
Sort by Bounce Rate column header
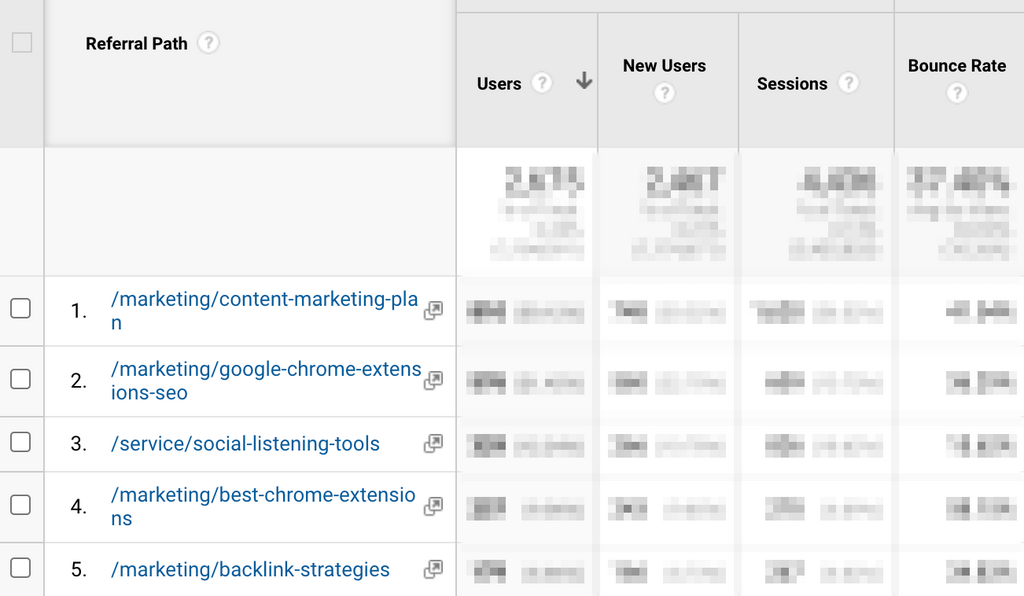tap(956, 66)
